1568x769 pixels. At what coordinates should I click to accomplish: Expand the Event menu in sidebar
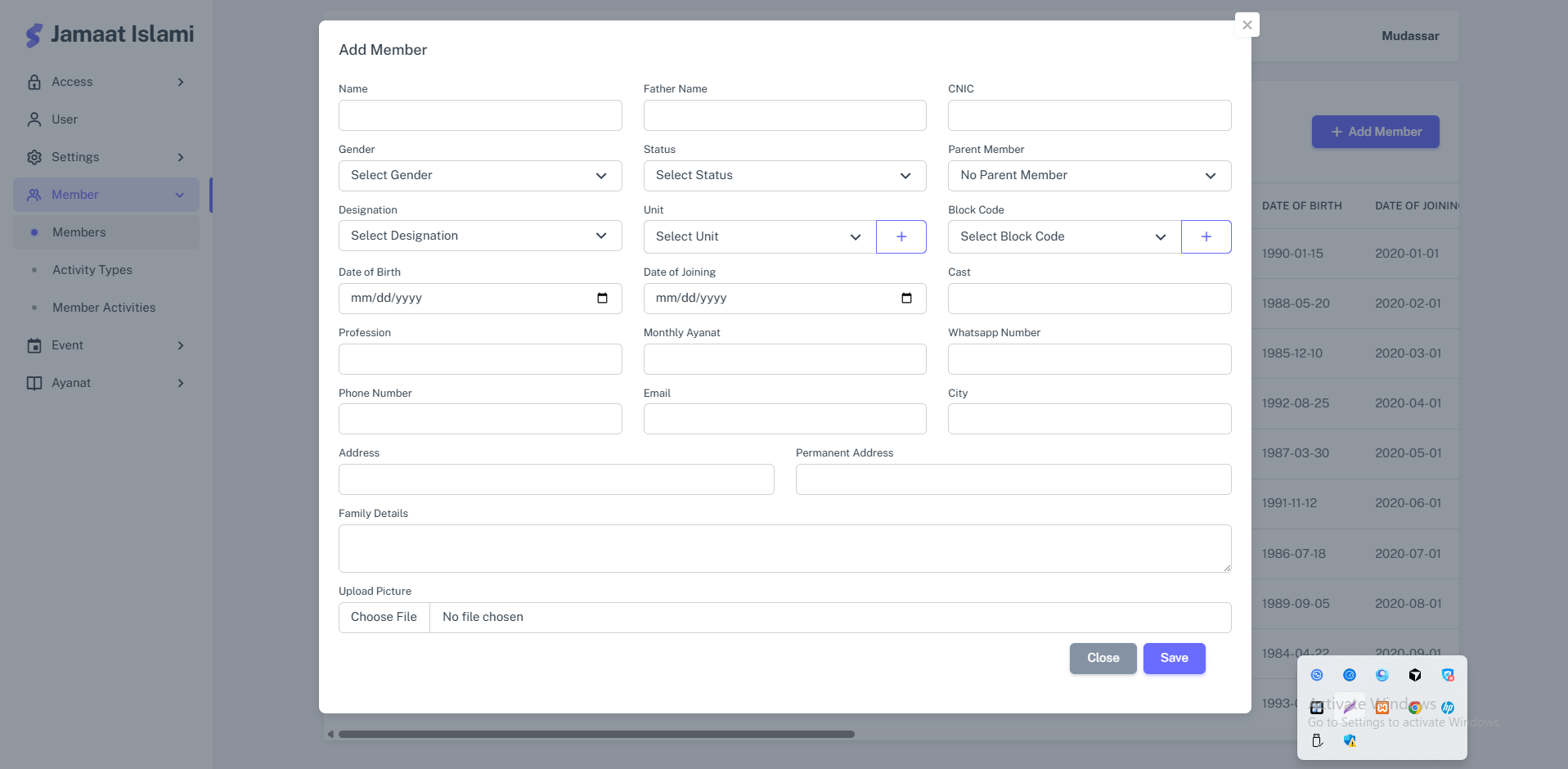pyautogui.click(x=106, y=345)
